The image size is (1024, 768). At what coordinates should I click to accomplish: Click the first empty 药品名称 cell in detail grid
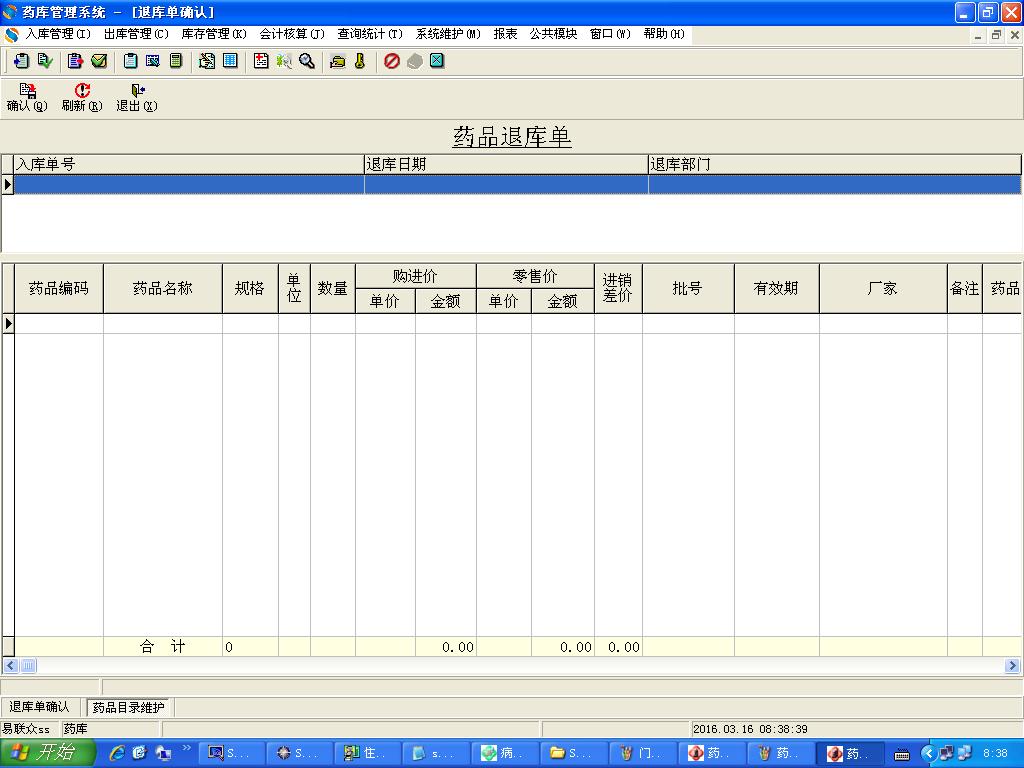[x=163, y=323]
